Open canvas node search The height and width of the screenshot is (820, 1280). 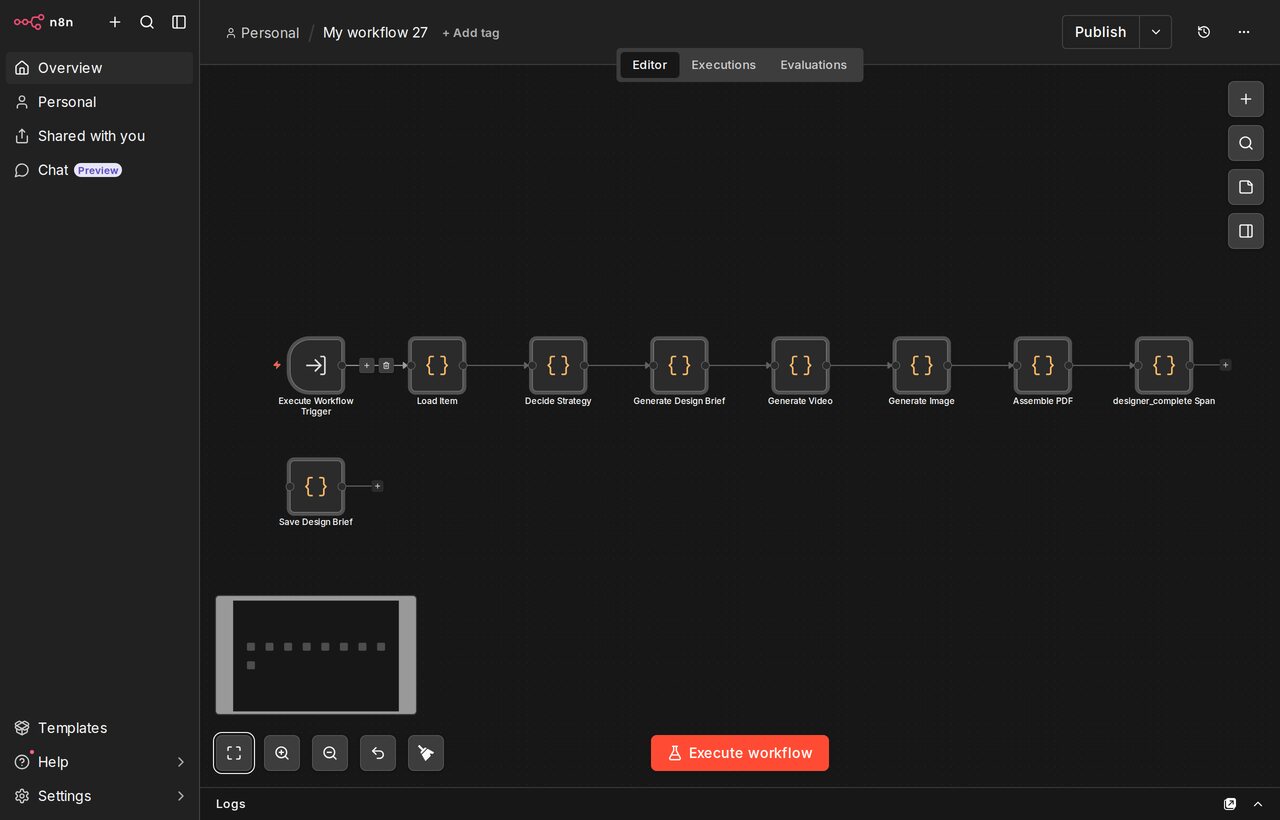pyautogui.click(x=1246, y=143)
